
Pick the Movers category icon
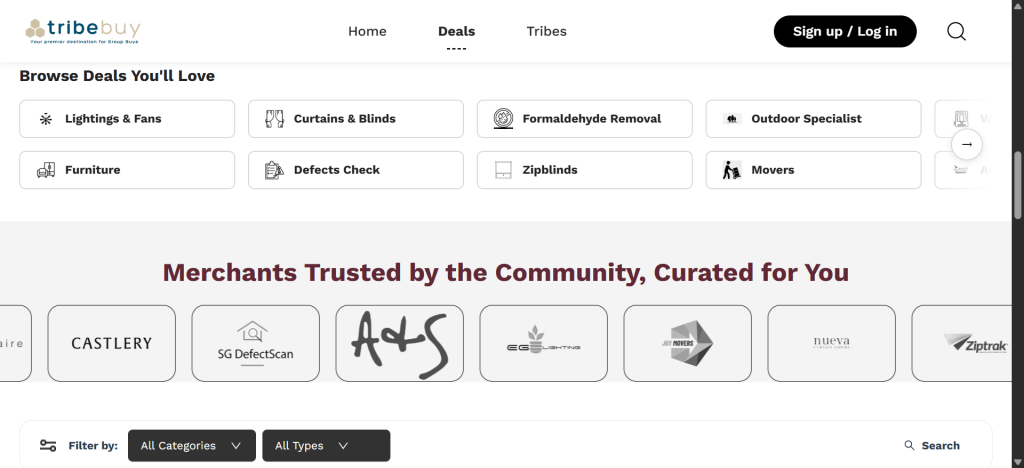[731, 170]
